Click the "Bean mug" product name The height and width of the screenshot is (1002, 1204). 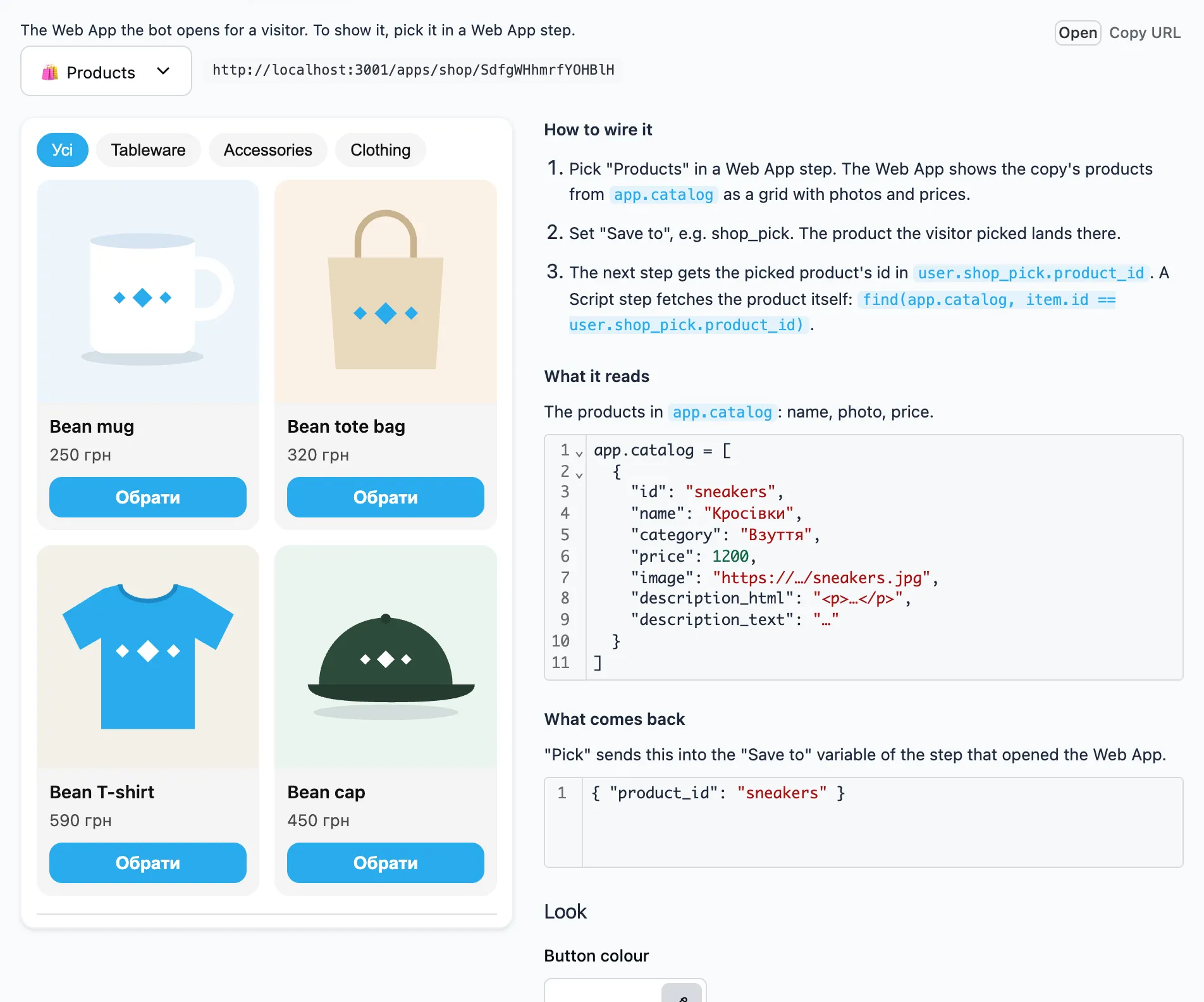[92, 426]
